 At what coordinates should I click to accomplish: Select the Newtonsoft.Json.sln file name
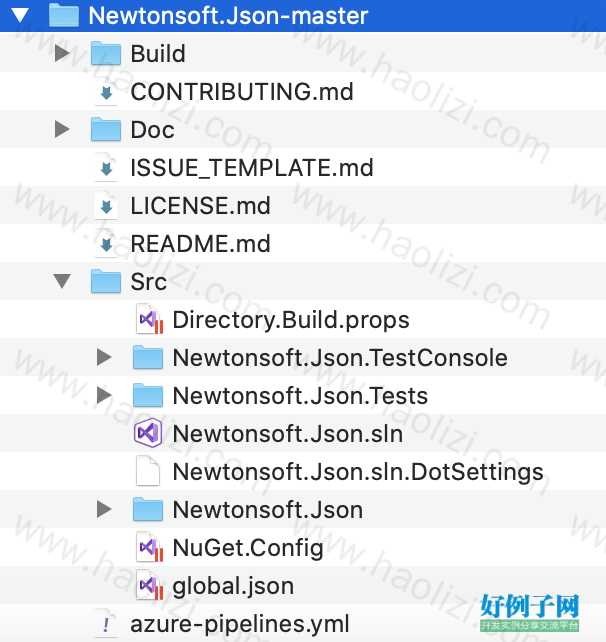pyautogui.click(x=288, y=434)
